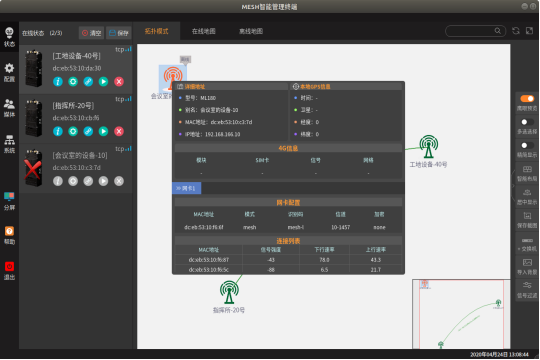The image size is (540, 360).
Task: Enable the 精简显示 simplified display switch
Action: 527,145
